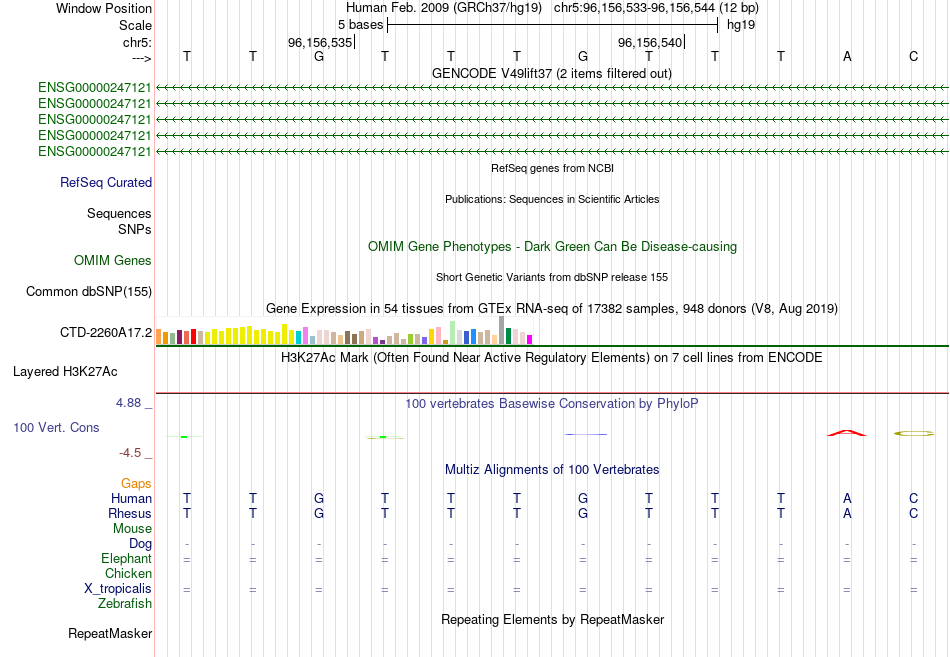This screenshot has height=657, width=950.
Task: Click the tall light green GTEx expression bar
Action: pyautogui.click(x=453, y=333)
